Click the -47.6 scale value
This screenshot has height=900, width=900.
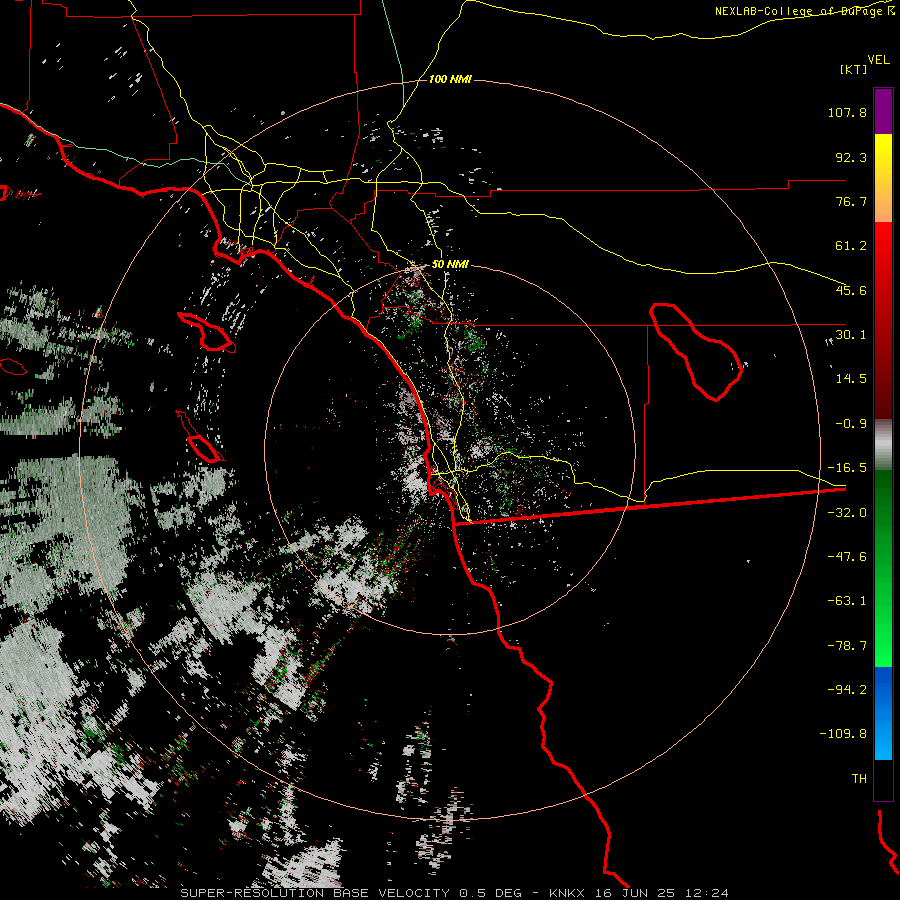pos(847,556)
